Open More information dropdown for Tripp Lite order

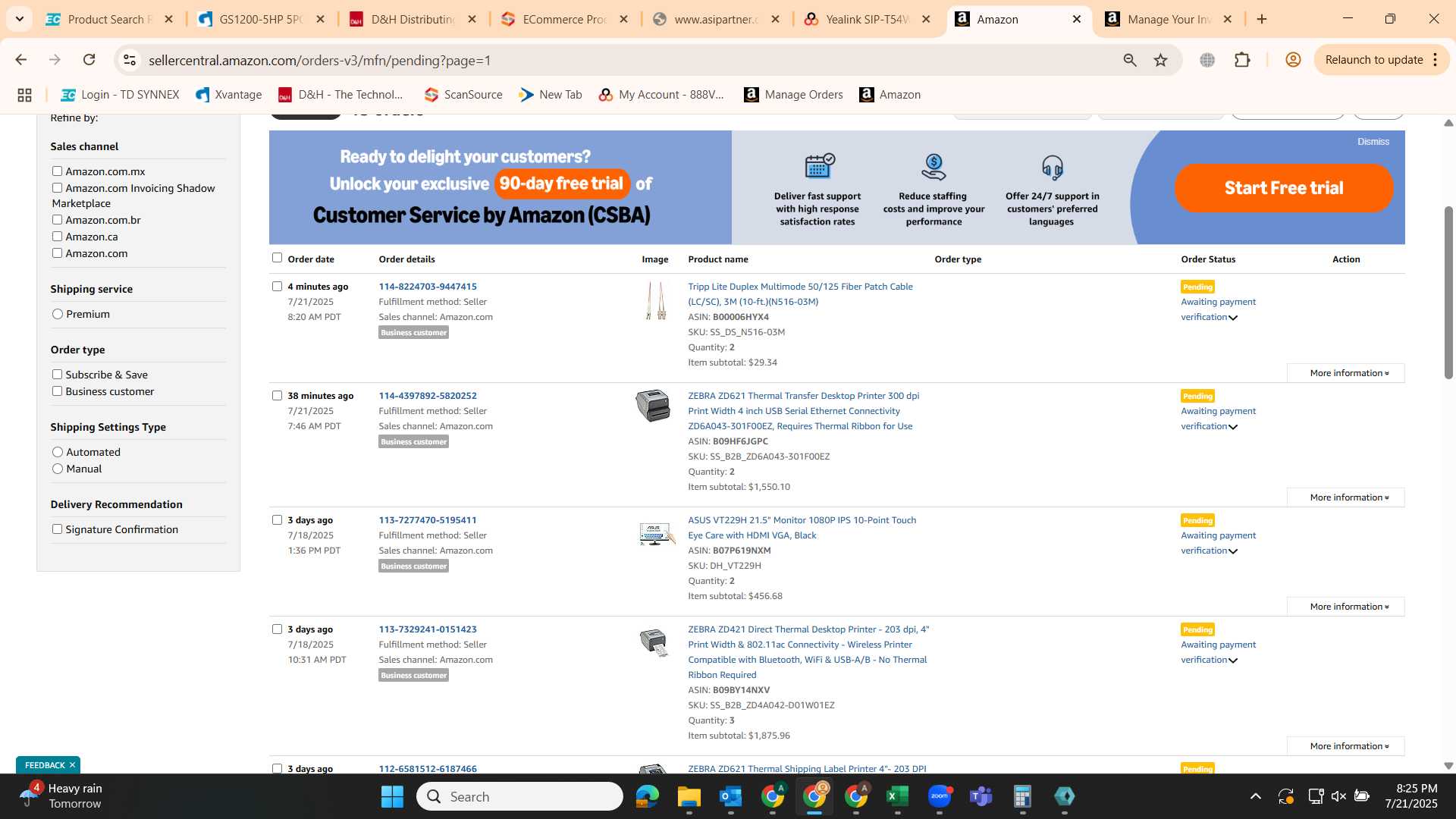coord(1346,373)
